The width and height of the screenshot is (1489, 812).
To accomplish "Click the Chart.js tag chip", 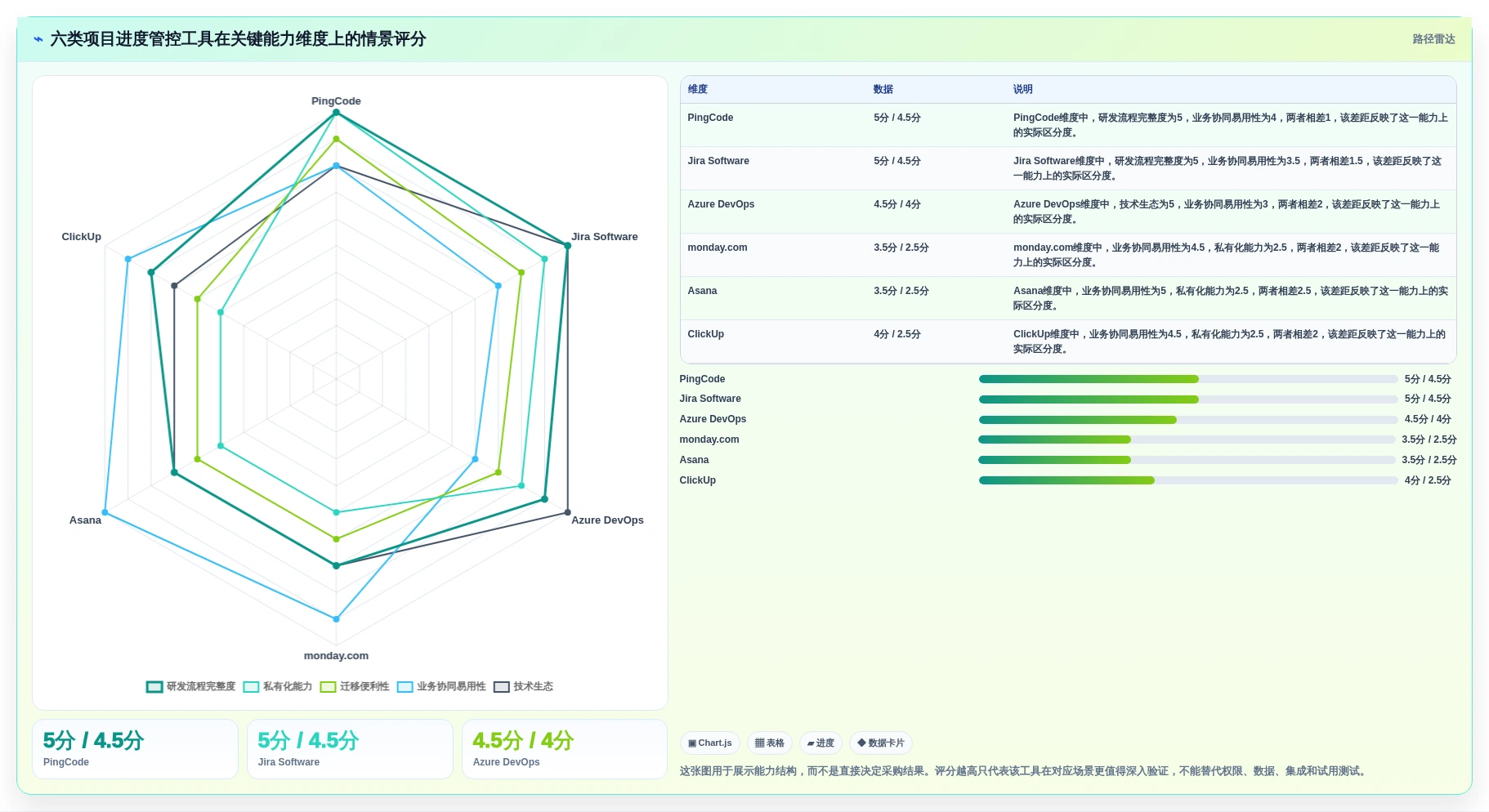I will [710, 743].
